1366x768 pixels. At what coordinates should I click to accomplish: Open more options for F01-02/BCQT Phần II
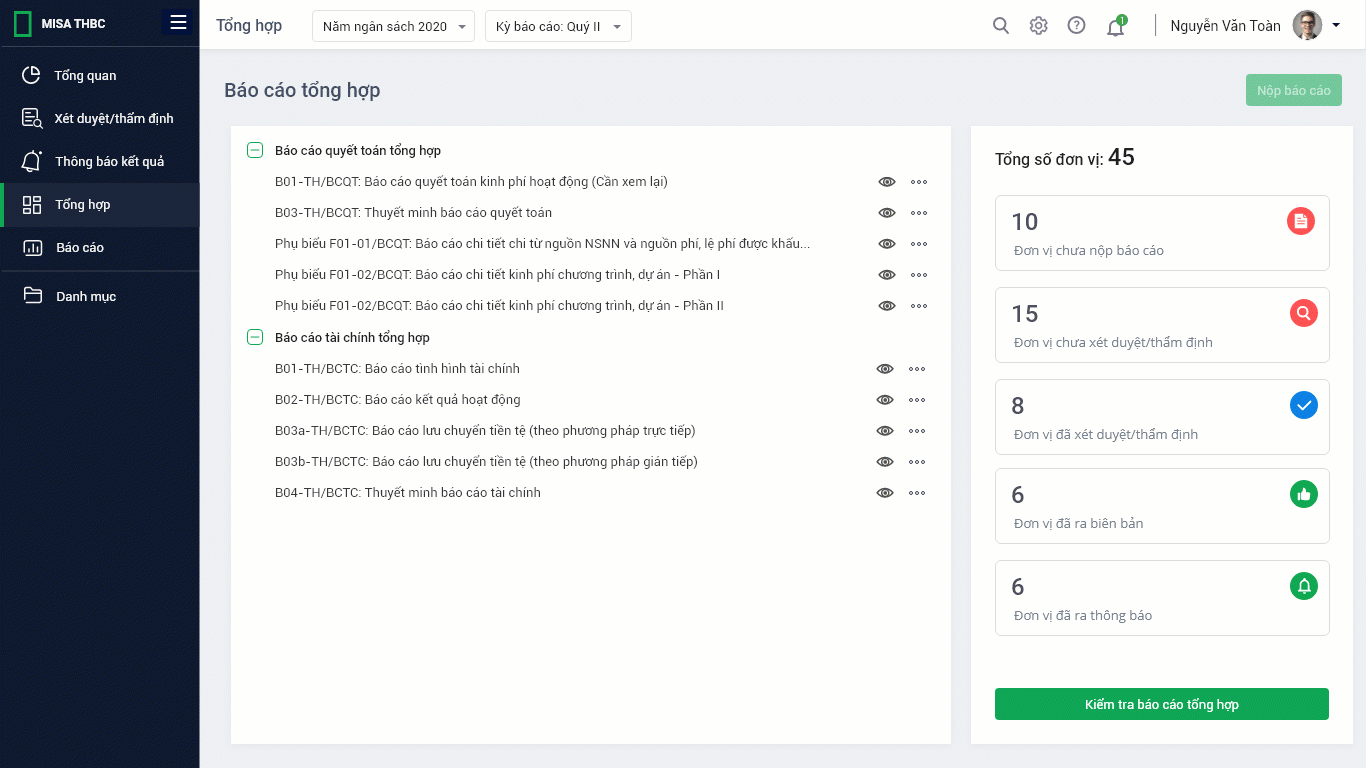click(x=919, y=306)
